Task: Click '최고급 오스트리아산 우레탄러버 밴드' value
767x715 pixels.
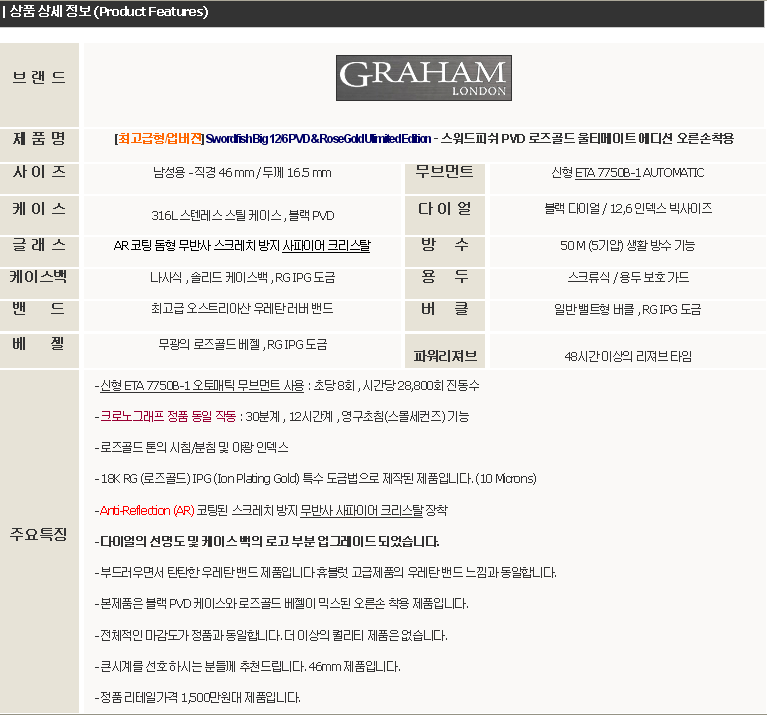Action: (242, 309)
